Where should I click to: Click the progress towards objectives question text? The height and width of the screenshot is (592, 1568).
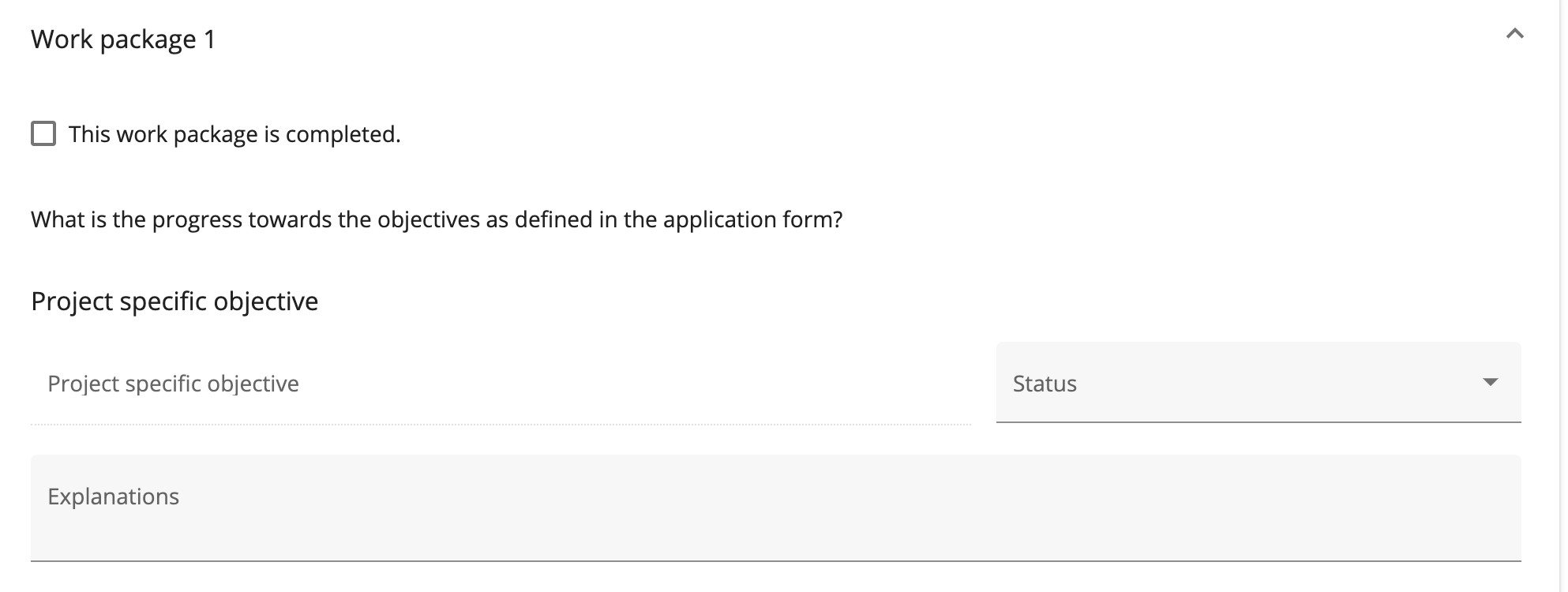tap(437, 219)
